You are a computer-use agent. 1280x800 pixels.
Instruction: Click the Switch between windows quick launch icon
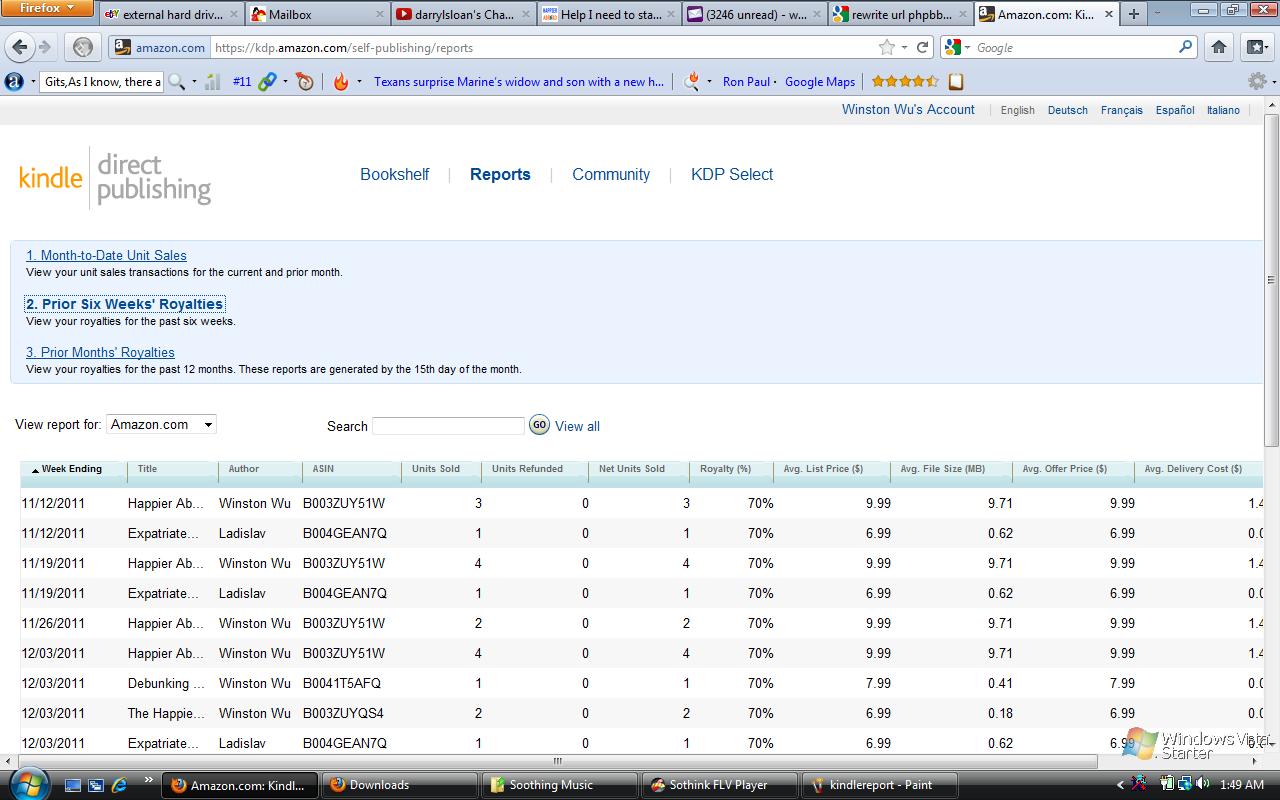click(96, 785)
